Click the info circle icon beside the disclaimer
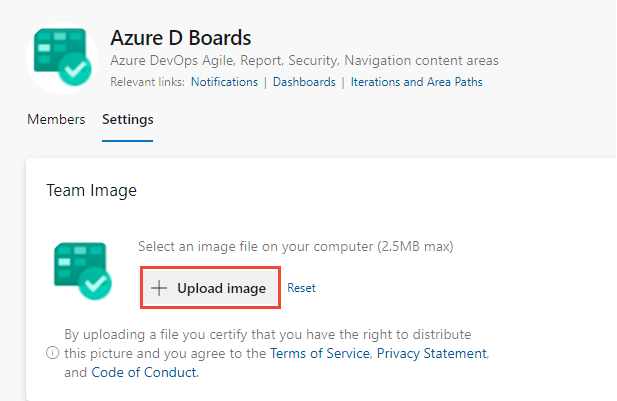 click(53, 353)
